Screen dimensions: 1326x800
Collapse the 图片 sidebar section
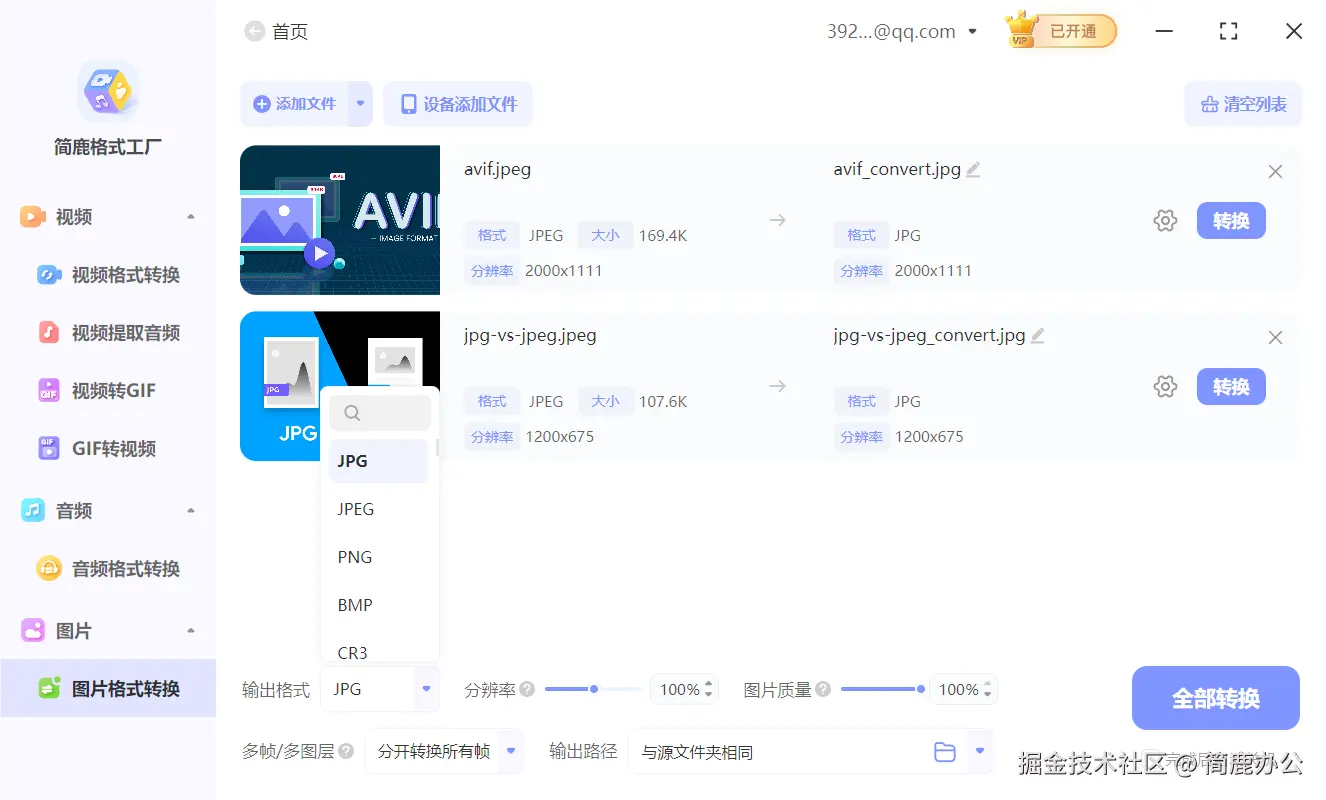(191, 631)
